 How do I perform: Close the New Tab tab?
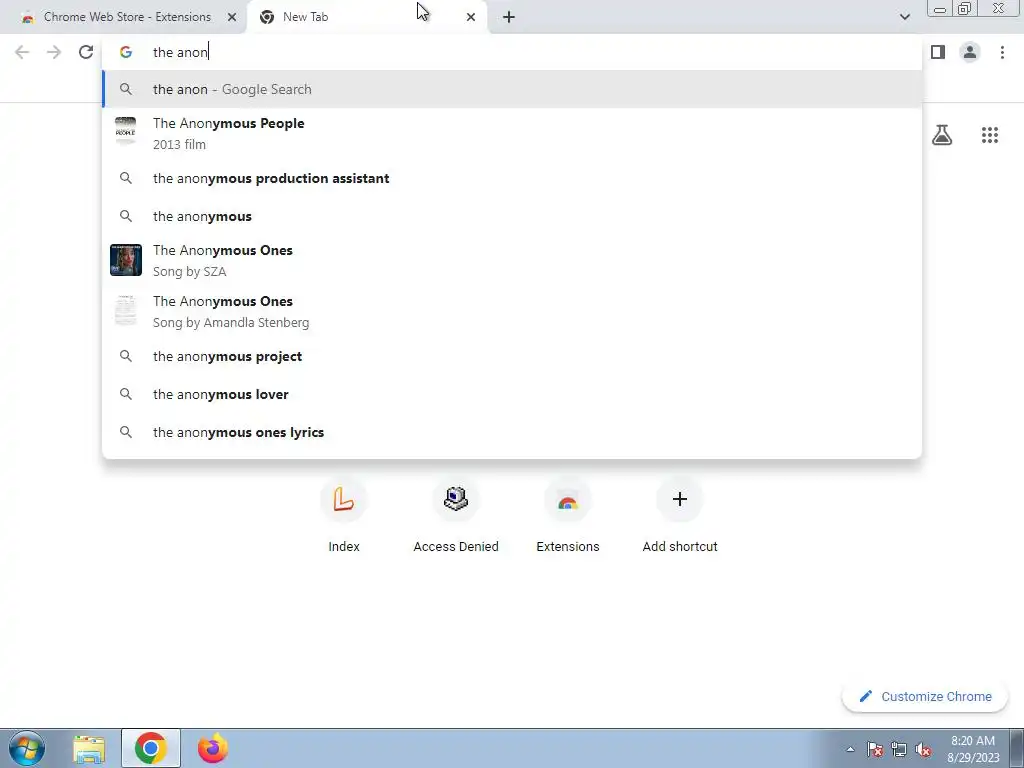click(x=471, y=17)
